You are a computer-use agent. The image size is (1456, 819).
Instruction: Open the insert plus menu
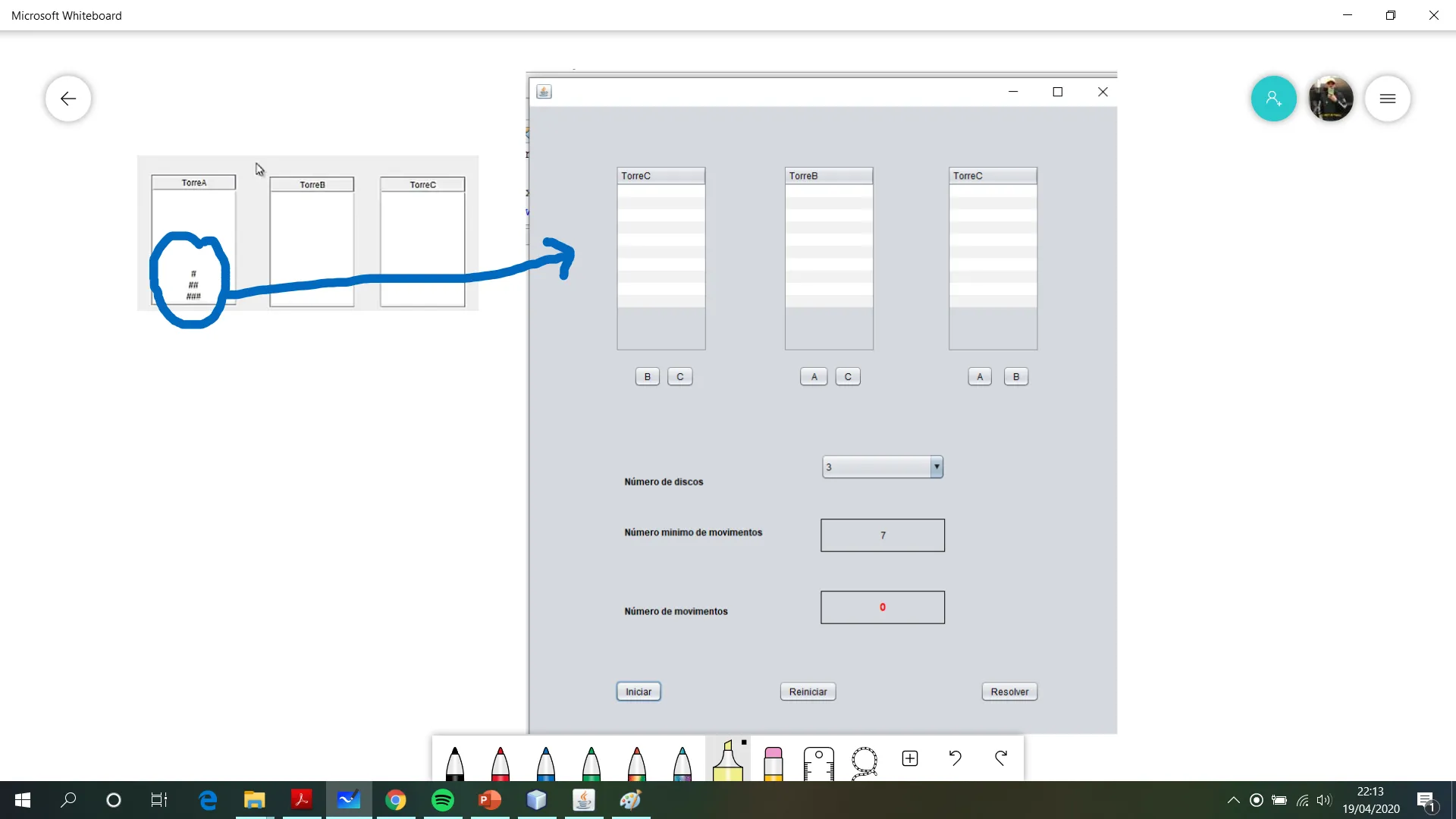point(910,758)
